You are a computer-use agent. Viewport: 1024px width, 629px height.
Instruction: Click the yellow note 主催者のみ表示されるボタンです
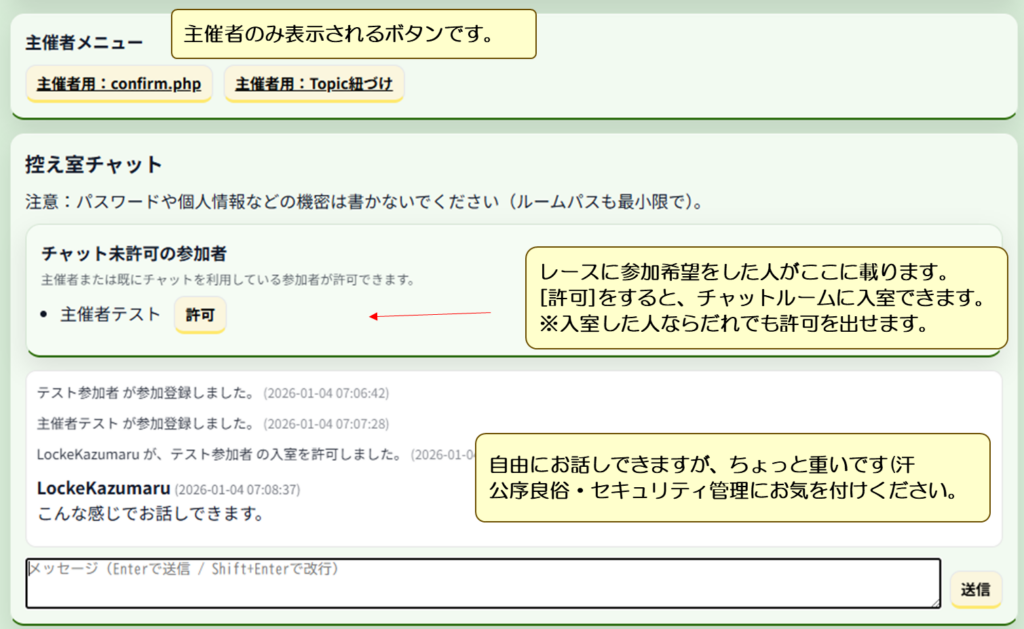354,34
